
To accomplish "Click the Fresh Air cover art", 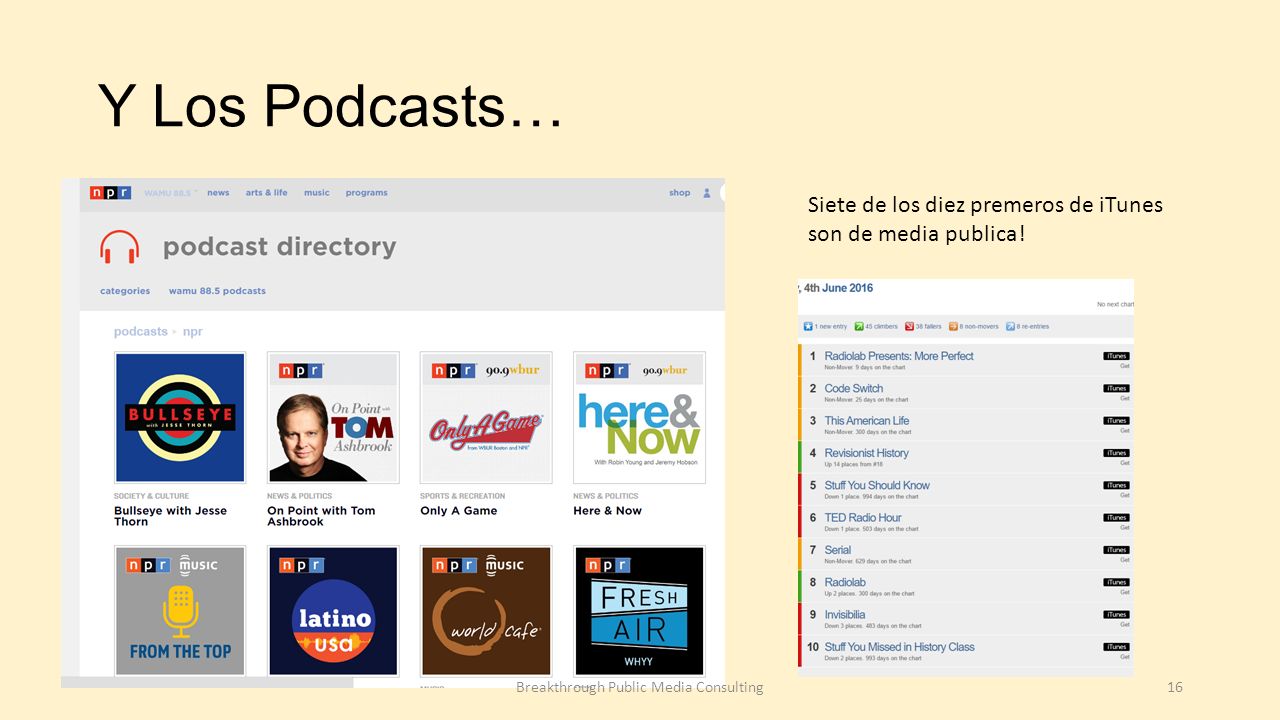I will tap(639, 611).
